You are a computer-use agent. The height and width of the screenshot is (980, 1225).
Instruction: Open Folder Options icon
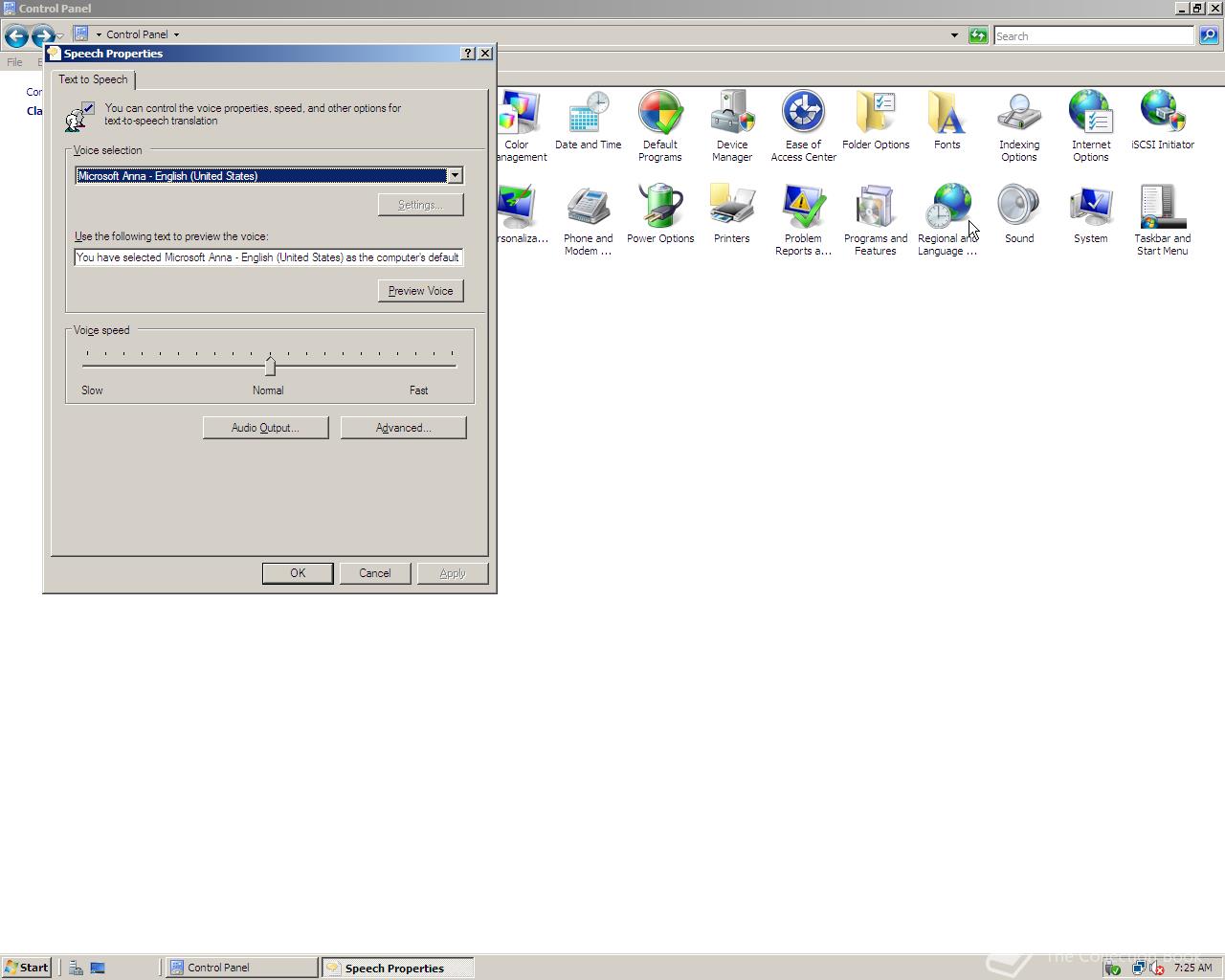pos(876,121)
